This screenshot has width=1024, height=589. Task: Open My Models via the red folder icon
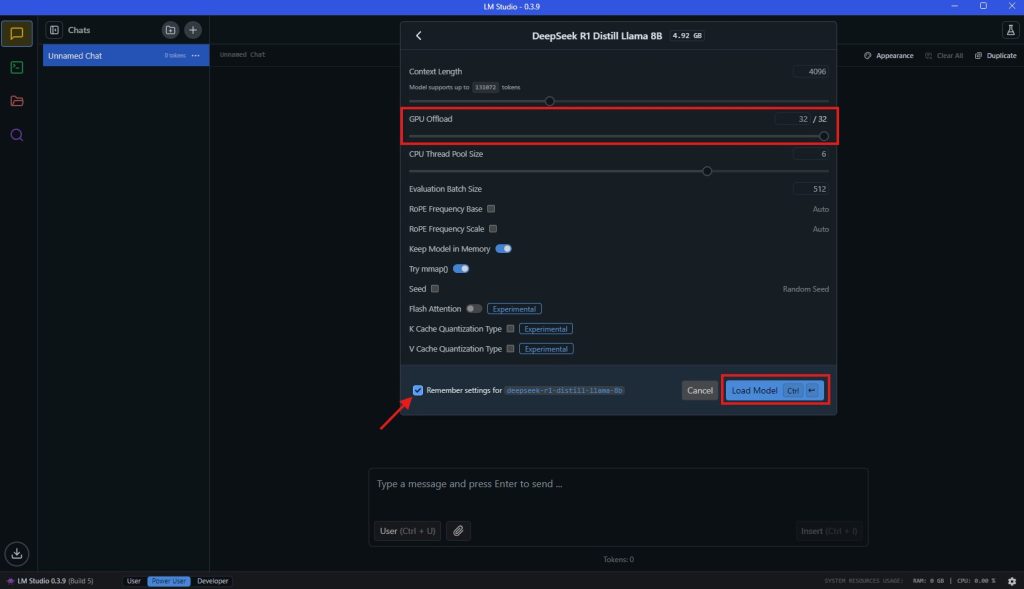pos(16,100)
